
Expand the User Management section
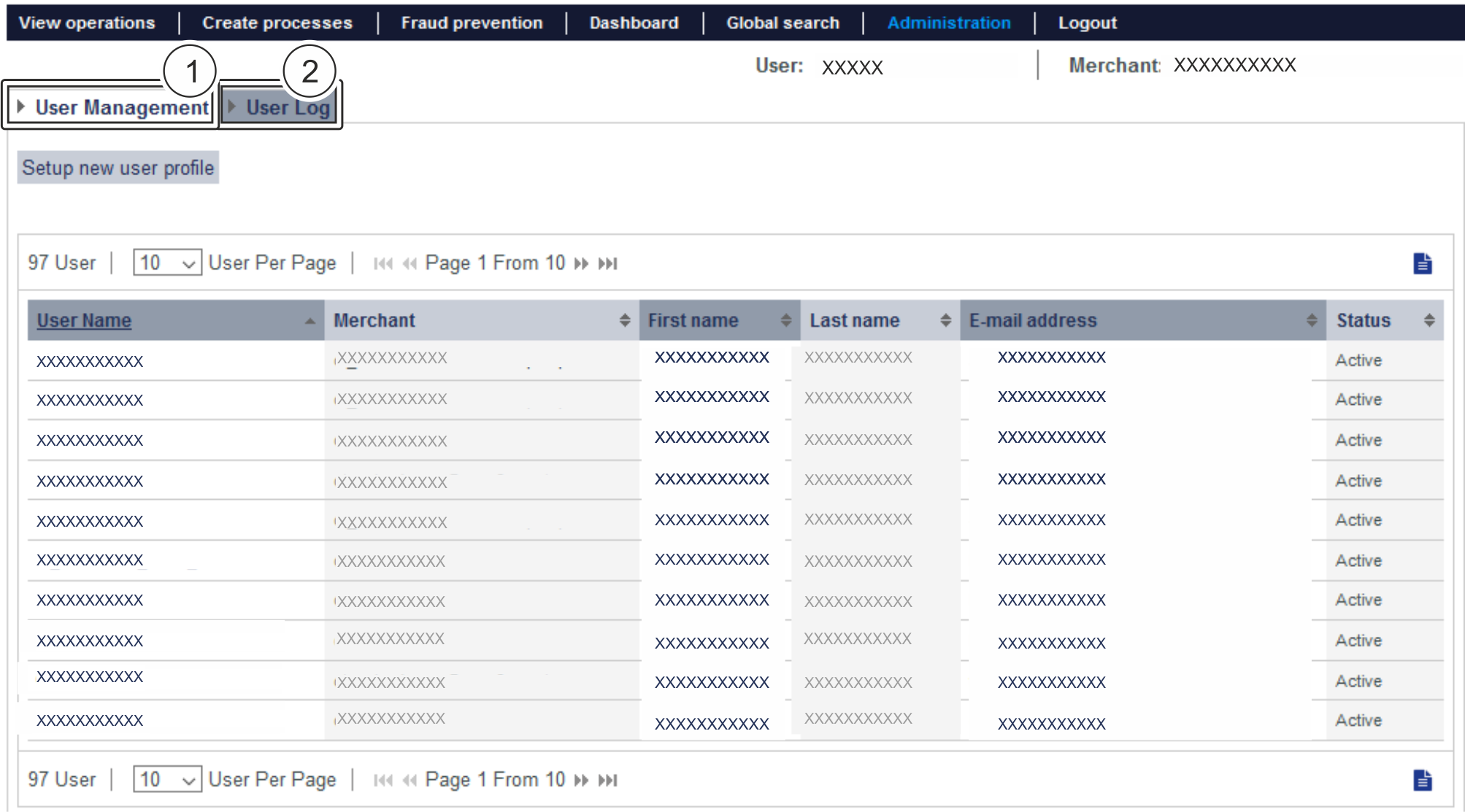click(113, 108)
